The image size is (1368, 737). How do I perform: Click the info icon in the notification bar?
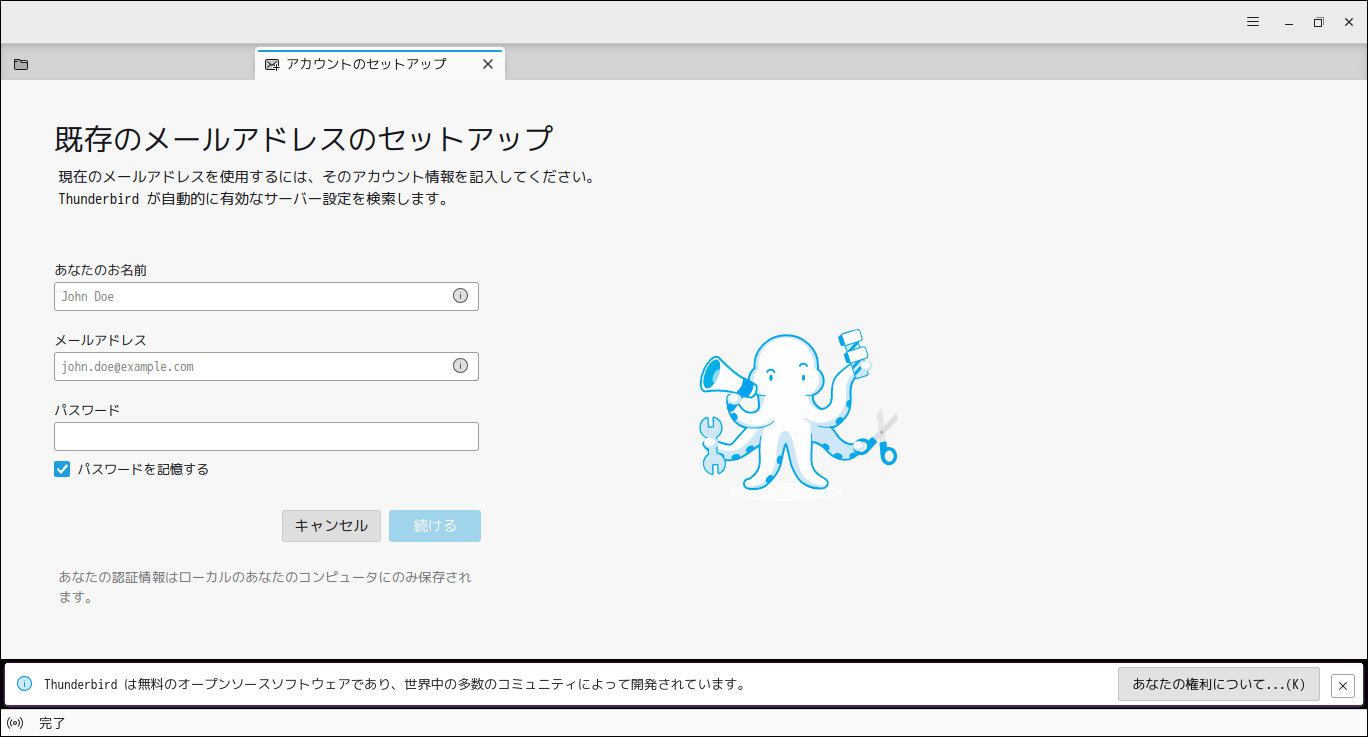coord(22,684)
